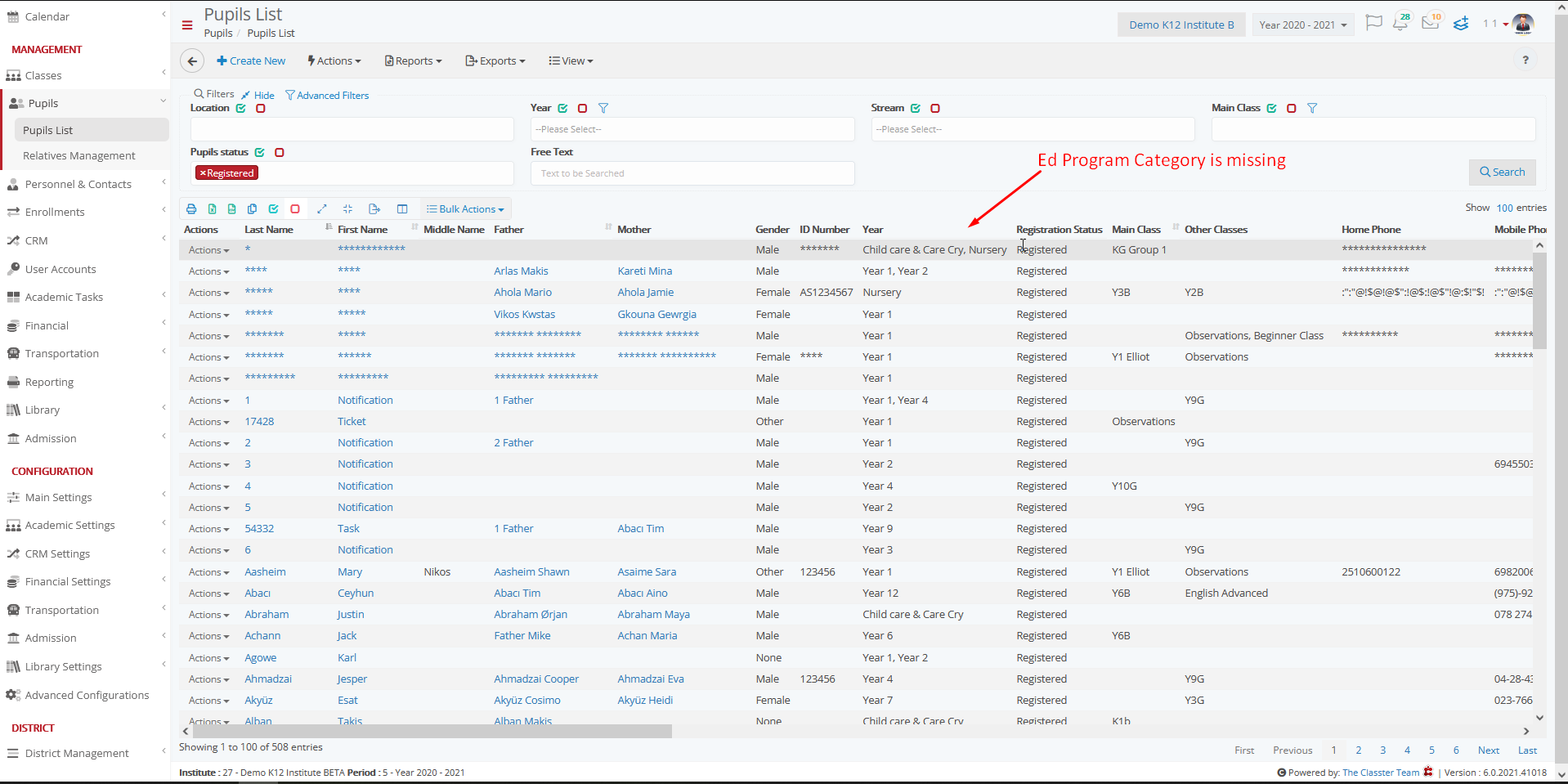This screenshot has height=784, width=1568.
Task: Select all Pupils status options
Action: click(260, 152)
